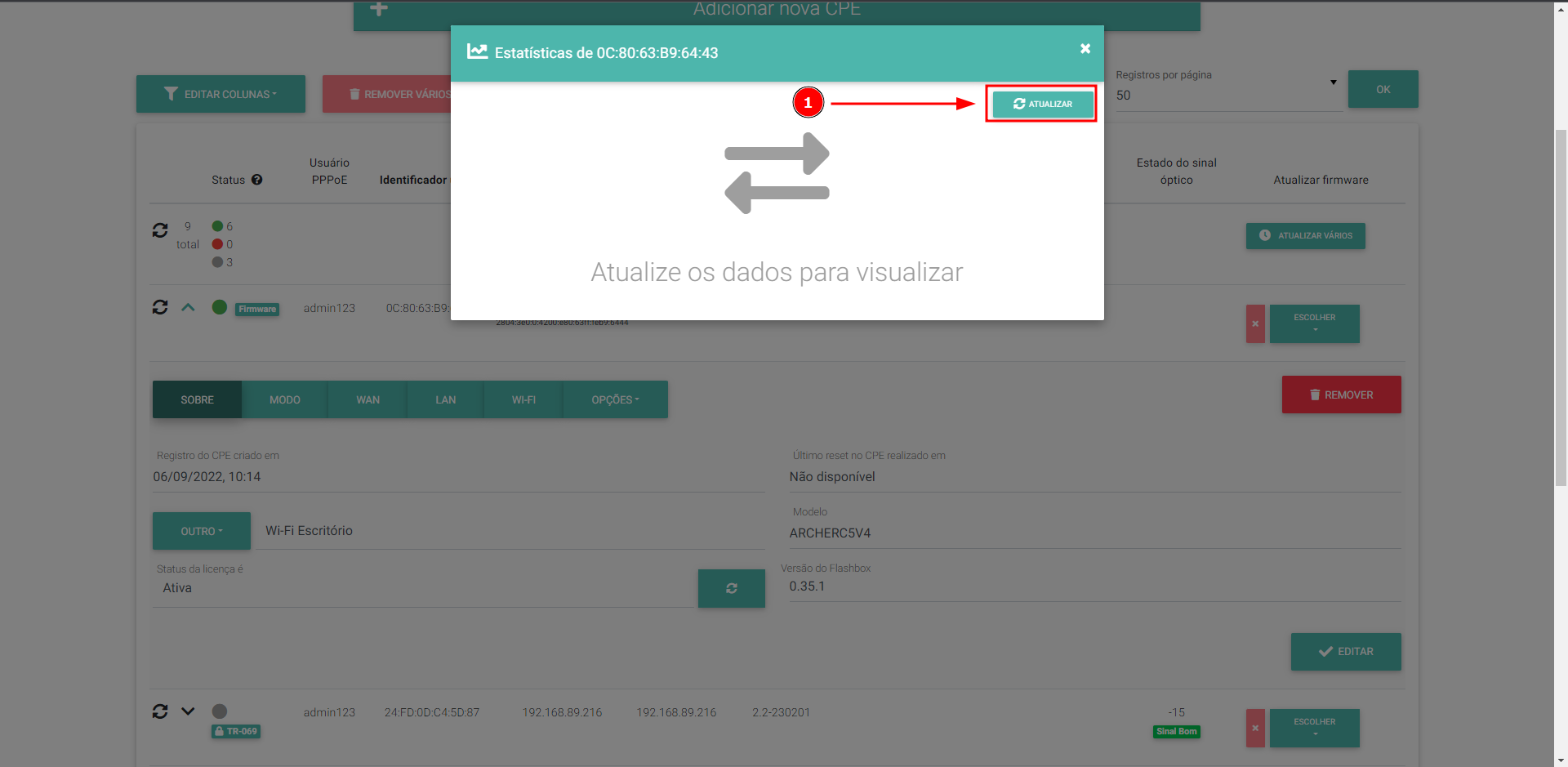The image size is (1568, 767).
Task: Click the red X beside first Escolher
Action: [x=1255, y=323]
